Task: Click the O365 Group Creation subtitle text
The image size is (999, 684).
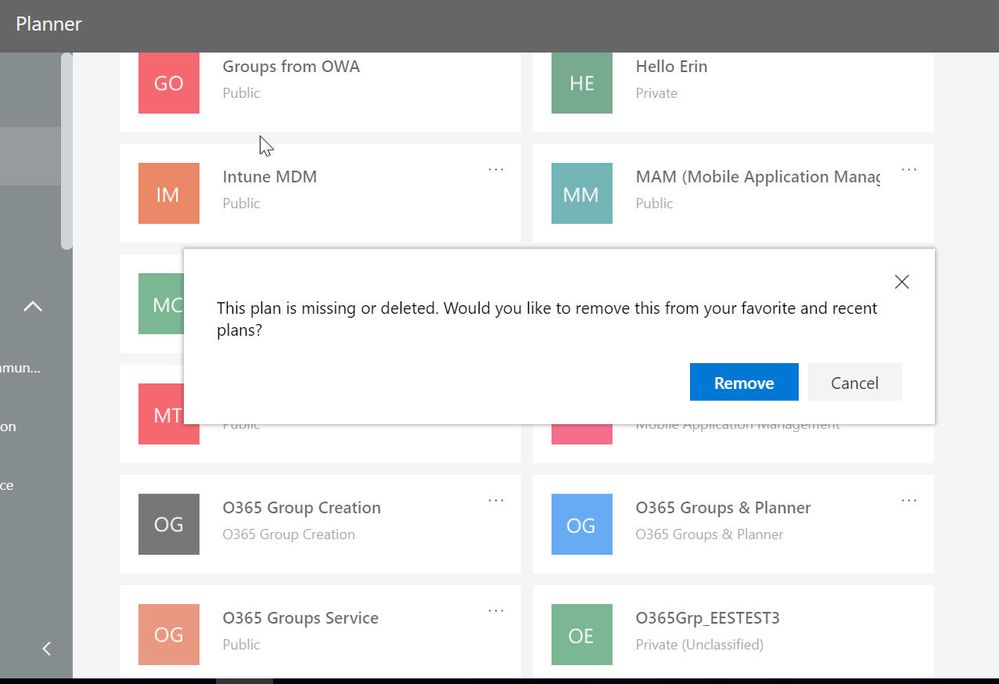Action: (x=289, y=534)
